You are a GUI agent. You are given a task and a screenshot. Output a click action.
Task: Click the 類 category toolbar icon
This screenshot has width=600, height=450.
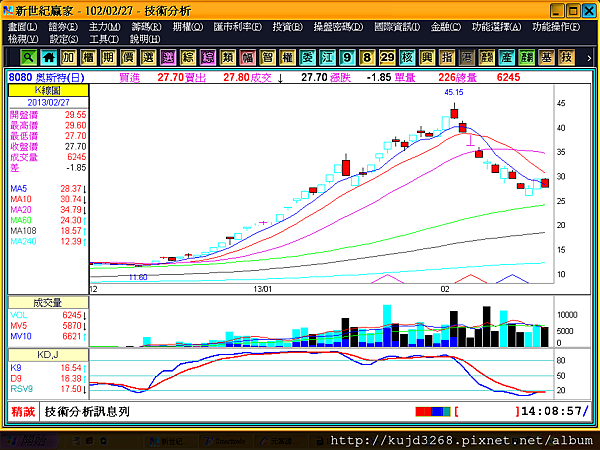tap(227, 58)
